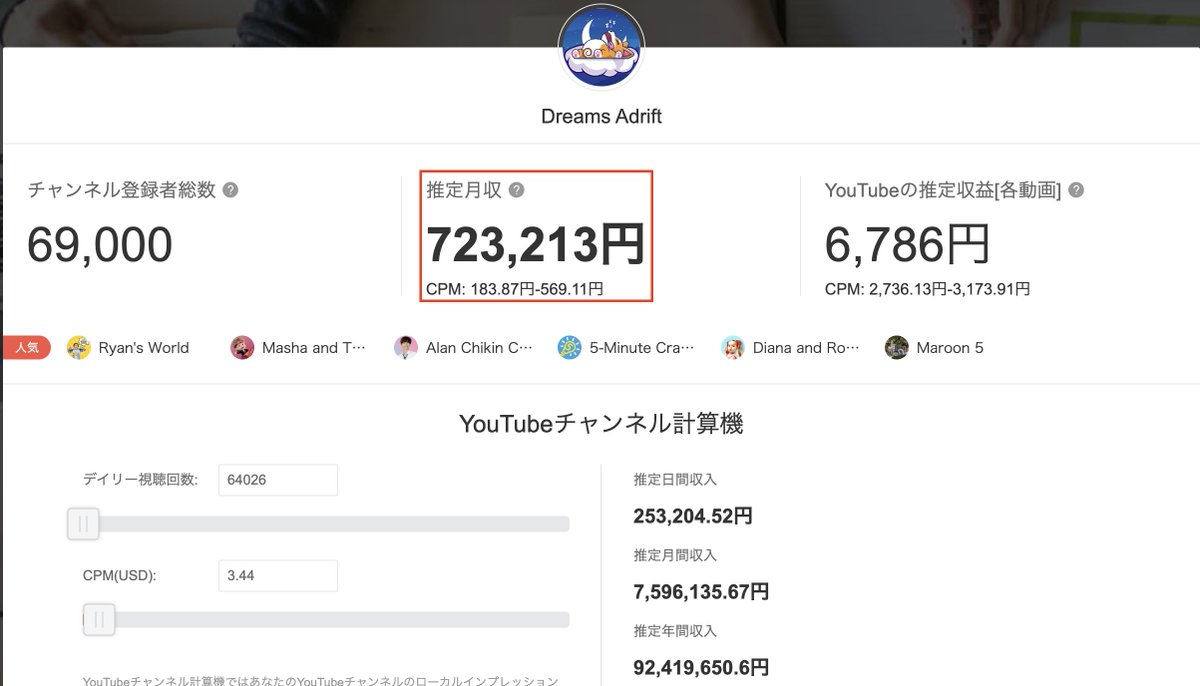This screenshot has width=1200, height=686.
Task: Click the Dreams Adrift channel name
Action: 601,116
